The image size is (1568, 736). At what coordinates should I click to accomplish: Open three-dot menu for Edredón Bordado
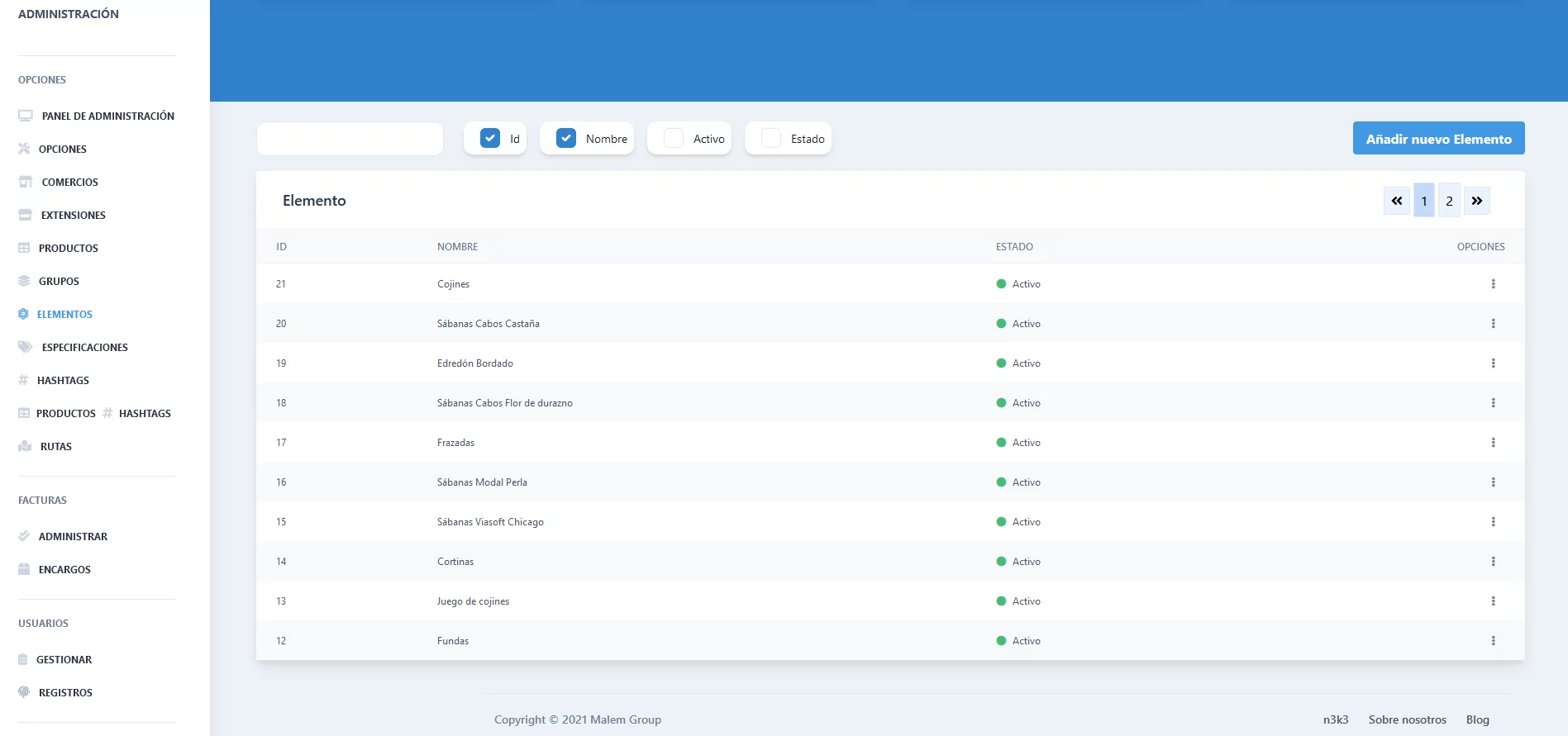[x=1493, y=363]
